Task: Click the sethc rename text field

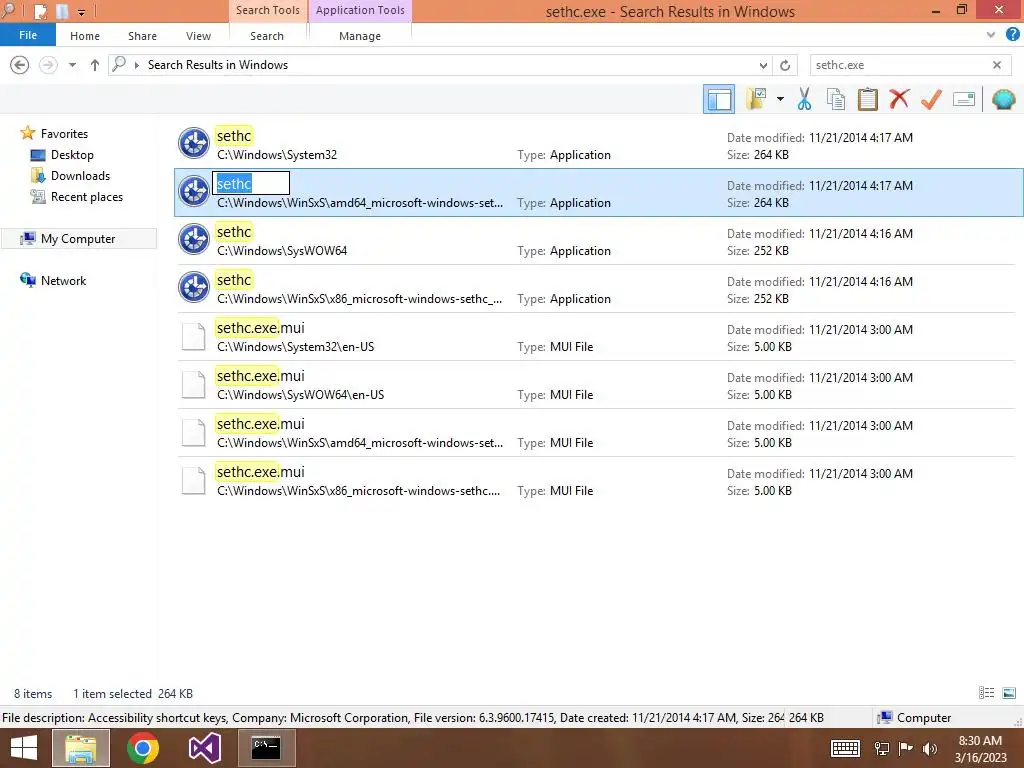Action: point(251,184)
